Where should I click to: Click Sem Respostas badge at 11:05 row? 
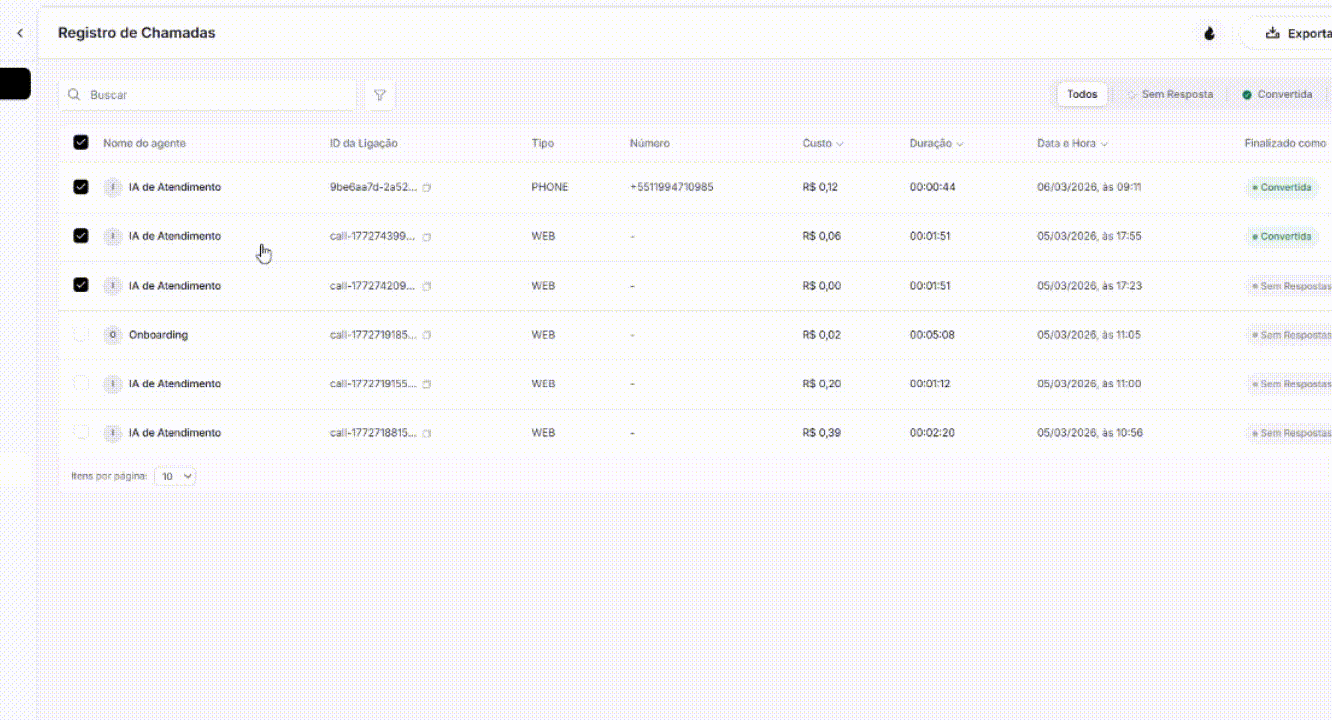coord(1289,334)
